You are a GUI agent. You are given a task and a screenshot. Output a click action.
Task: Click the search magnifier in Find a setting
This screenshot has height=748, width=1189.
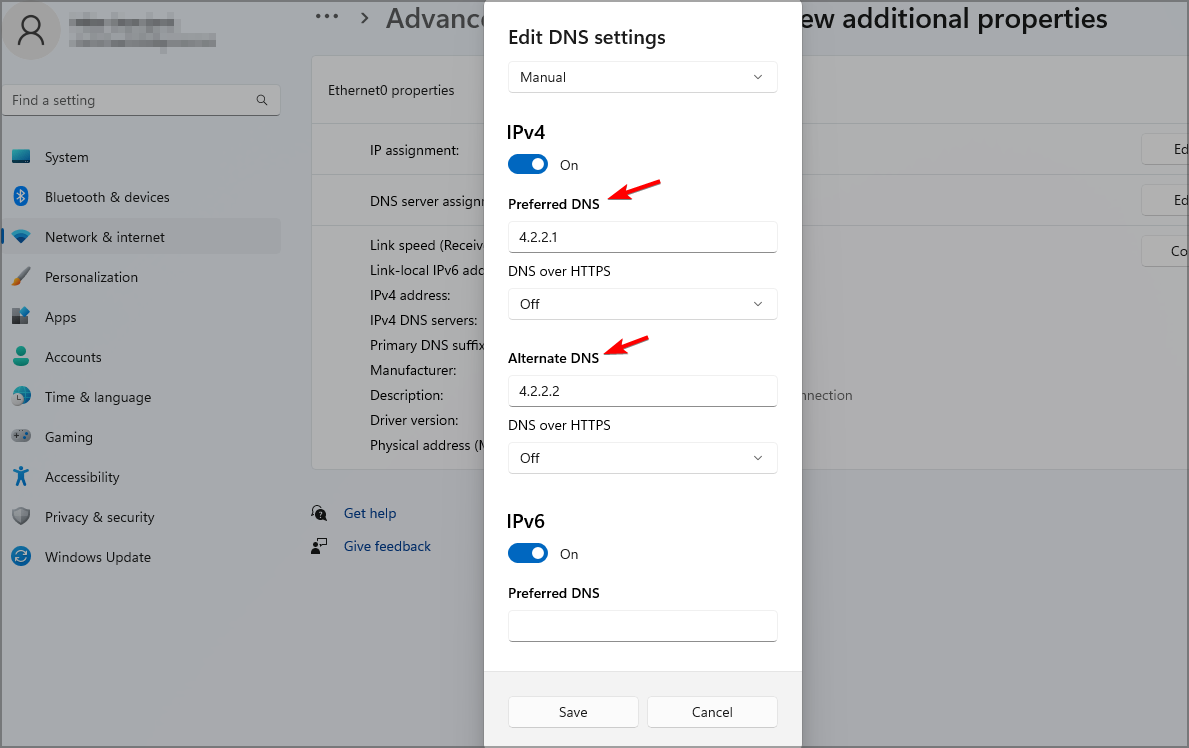[261, 100]
